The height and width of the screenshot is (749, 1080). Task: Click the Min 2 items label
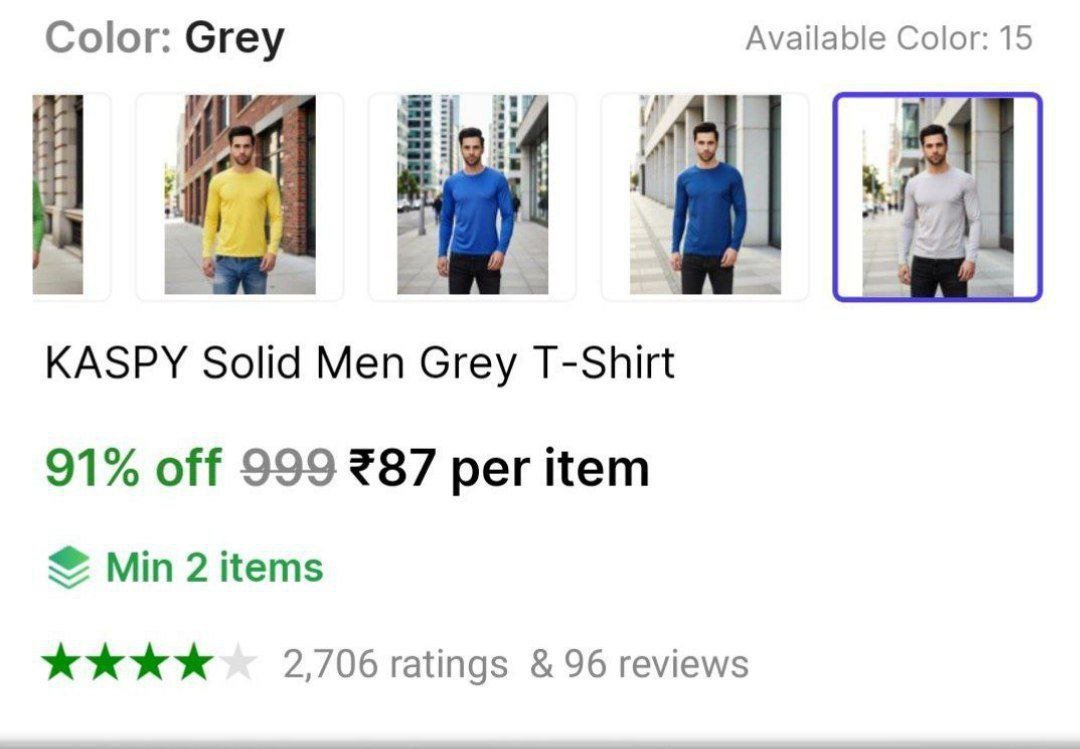tap(214, 568)
